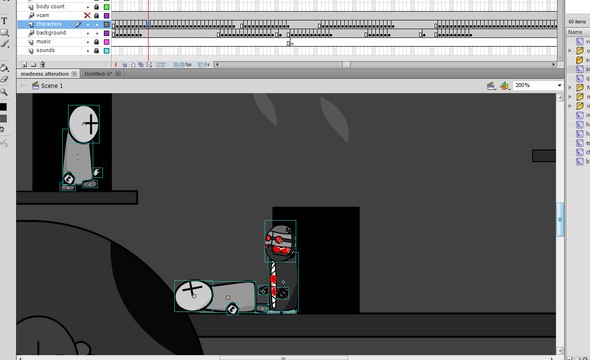Lock the background layer

pos(97,33)
